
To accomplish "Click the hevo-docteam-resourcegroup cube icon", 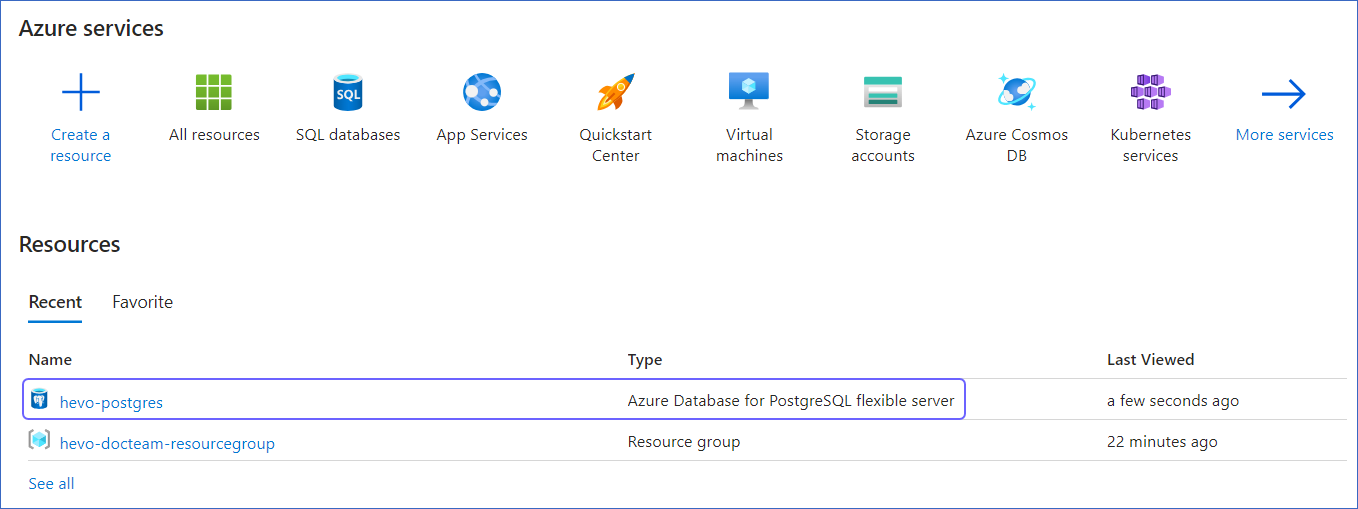I will 40,441.
